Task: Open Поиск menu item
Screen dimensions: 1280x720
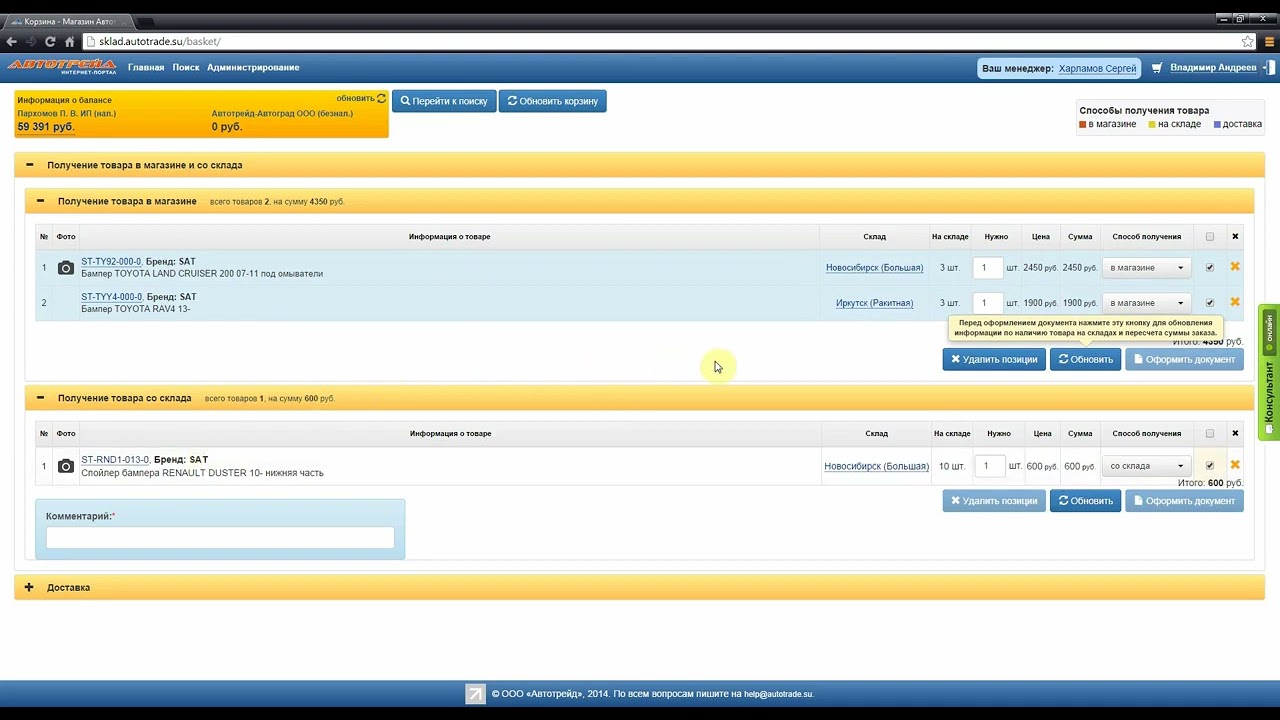Action: (186, 68)
